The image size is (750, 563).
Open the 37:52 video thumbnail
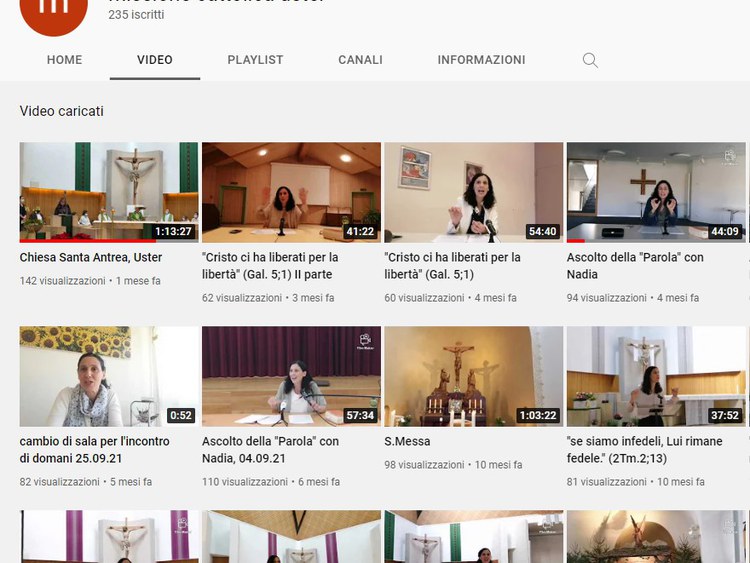click(x=656, y=376)
